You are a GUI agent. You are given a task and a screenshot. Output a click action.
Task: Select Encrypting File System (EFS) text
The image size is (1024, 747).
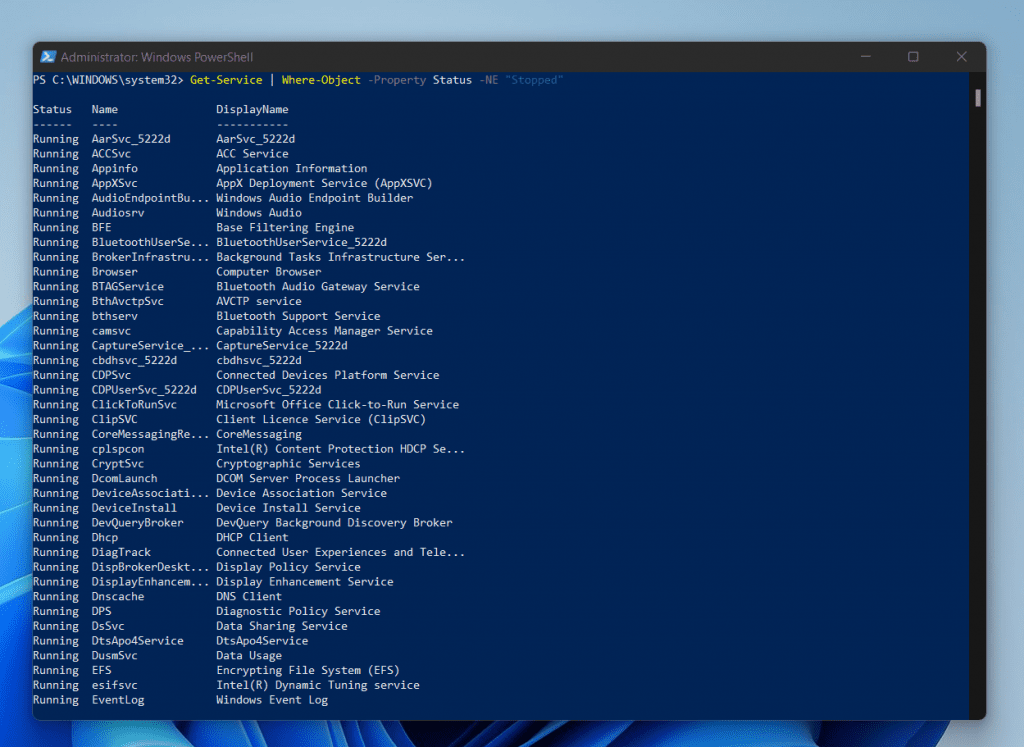tap(308, 671)
